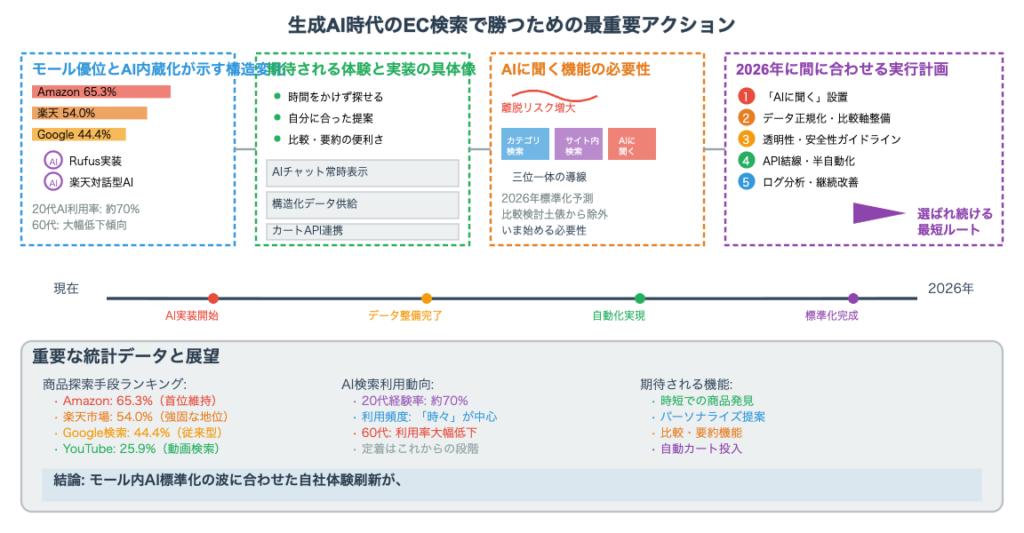
Task: Click the yellow number 3 circle
Action: click(x=746, y=139)
